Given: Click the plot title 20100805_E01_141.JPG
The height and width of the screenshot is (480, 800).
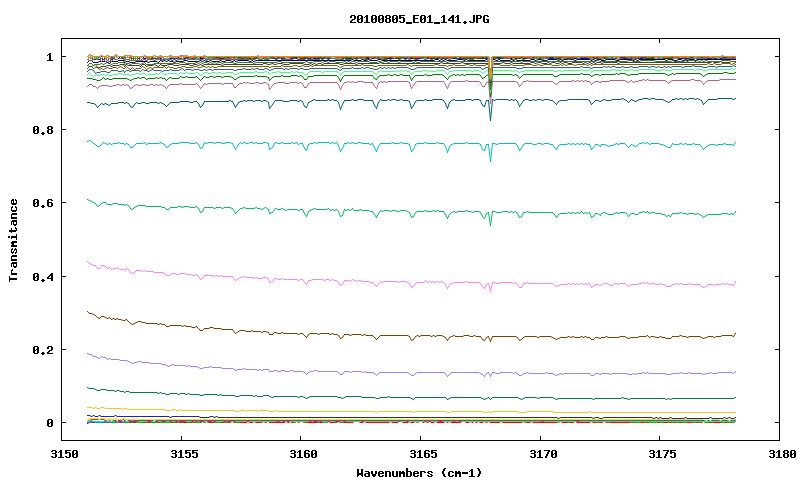Looking at the screenshot, I should pos(419,19).
